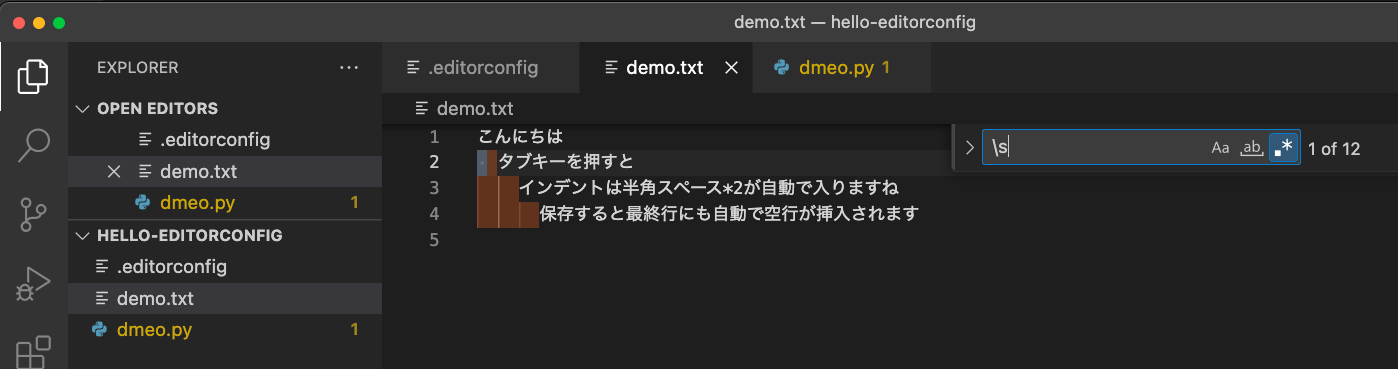Open the Search view in activity bar
Image resolution: width=1398 pixels, height=369 pixels.
(x=33, y=145)
